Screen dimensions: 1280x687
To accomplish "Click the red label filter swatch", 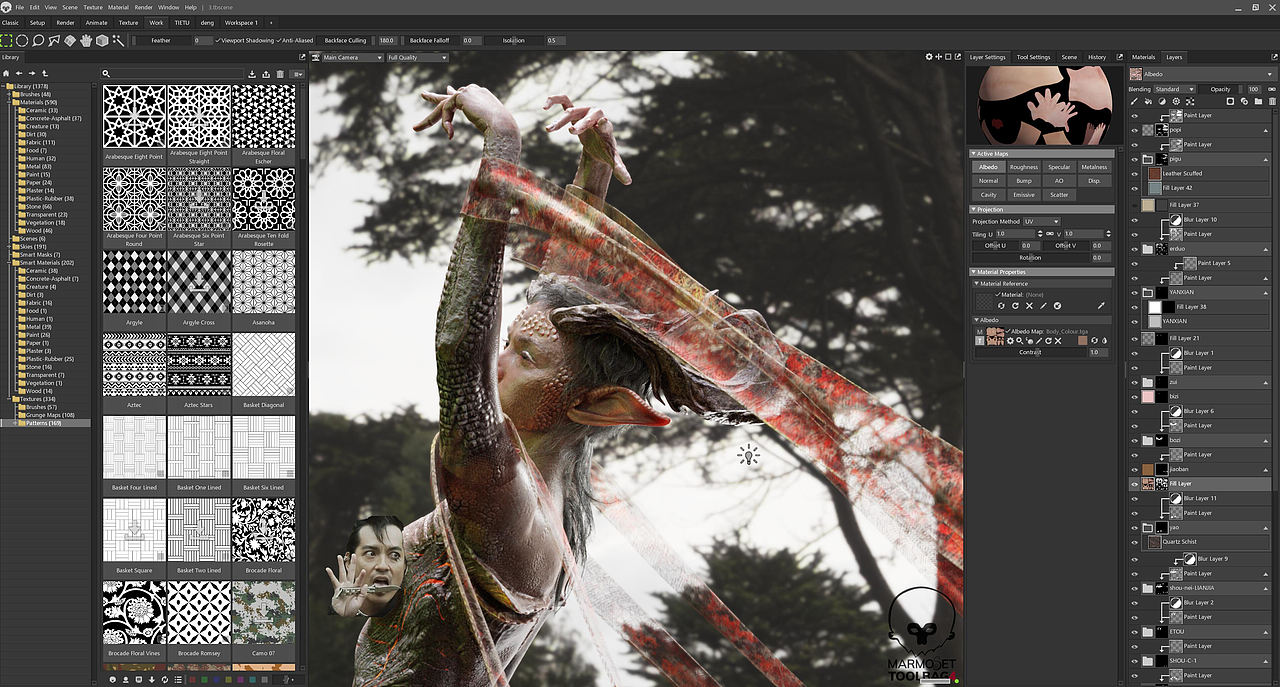I will 192,680.
